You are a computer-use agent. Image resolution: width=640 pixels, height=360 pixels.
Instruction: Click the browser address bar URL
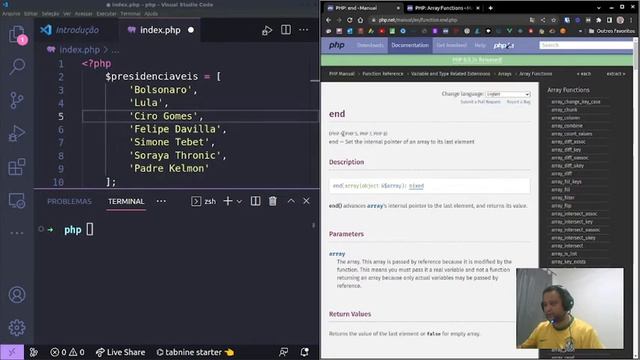[418, 20]
